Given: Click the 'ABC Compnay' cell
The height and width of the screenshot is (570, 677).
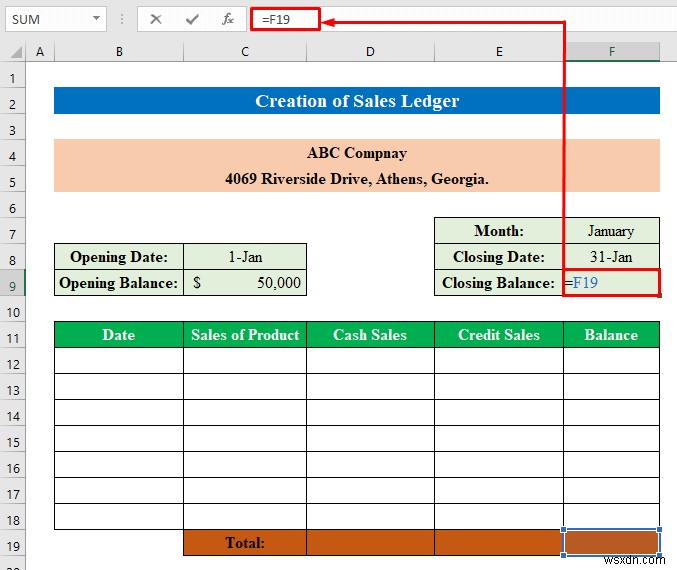Looking at the screenshot, I should coord(357,153).
